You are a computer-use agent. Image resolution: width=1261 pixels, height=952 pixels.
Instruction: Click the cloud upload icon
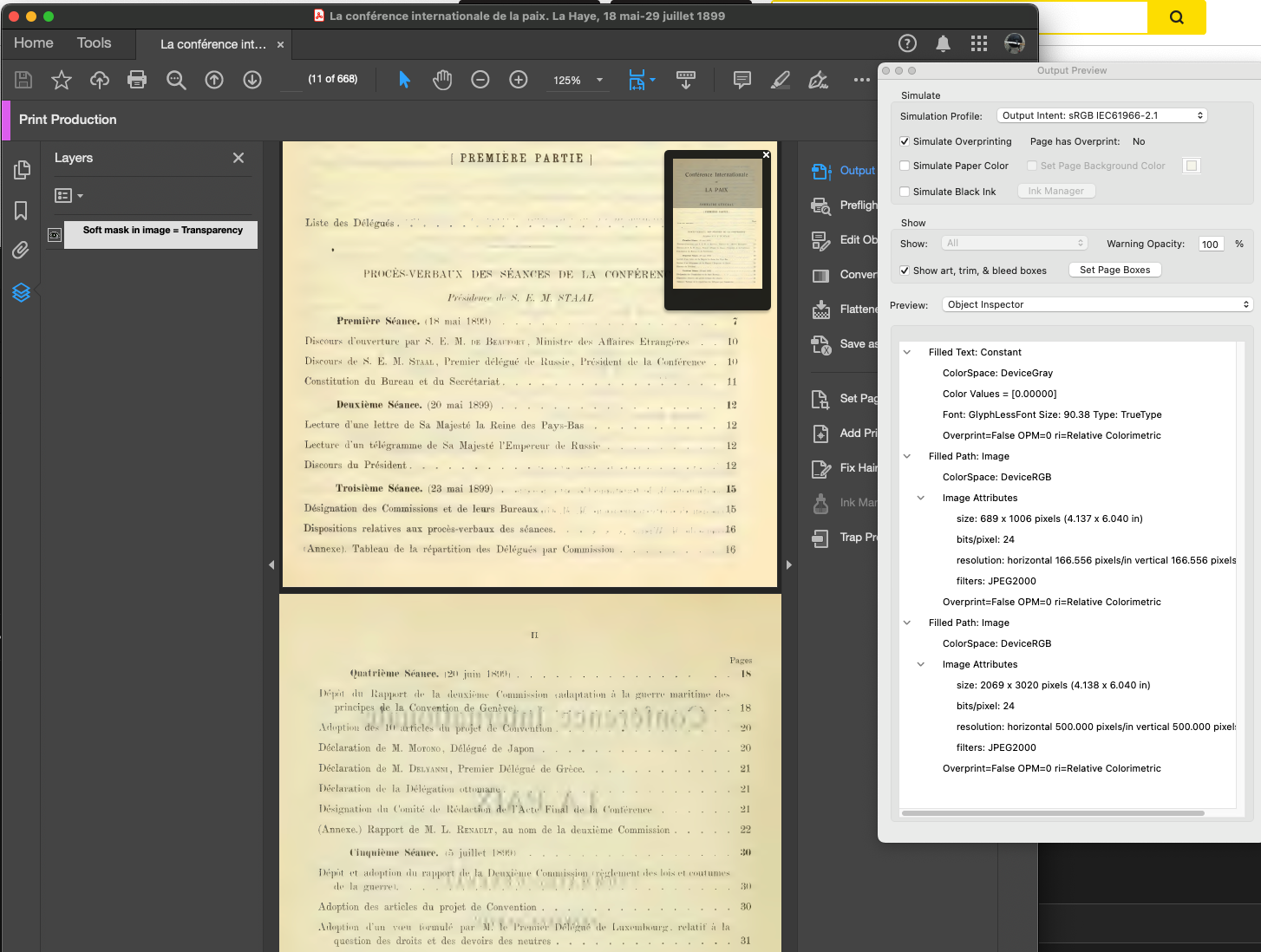(100, 80)
